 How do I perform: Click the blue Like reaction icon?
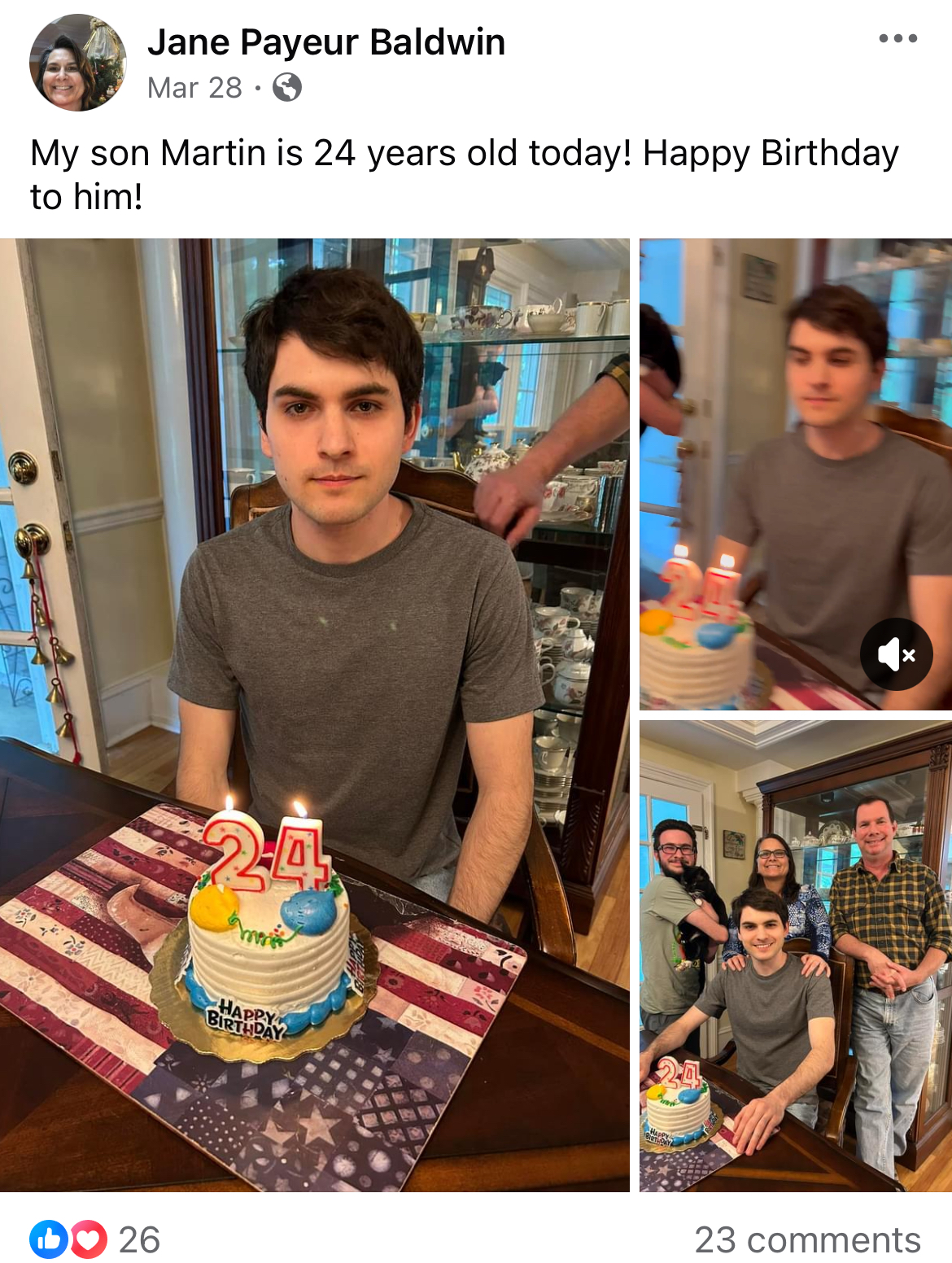49,1239
